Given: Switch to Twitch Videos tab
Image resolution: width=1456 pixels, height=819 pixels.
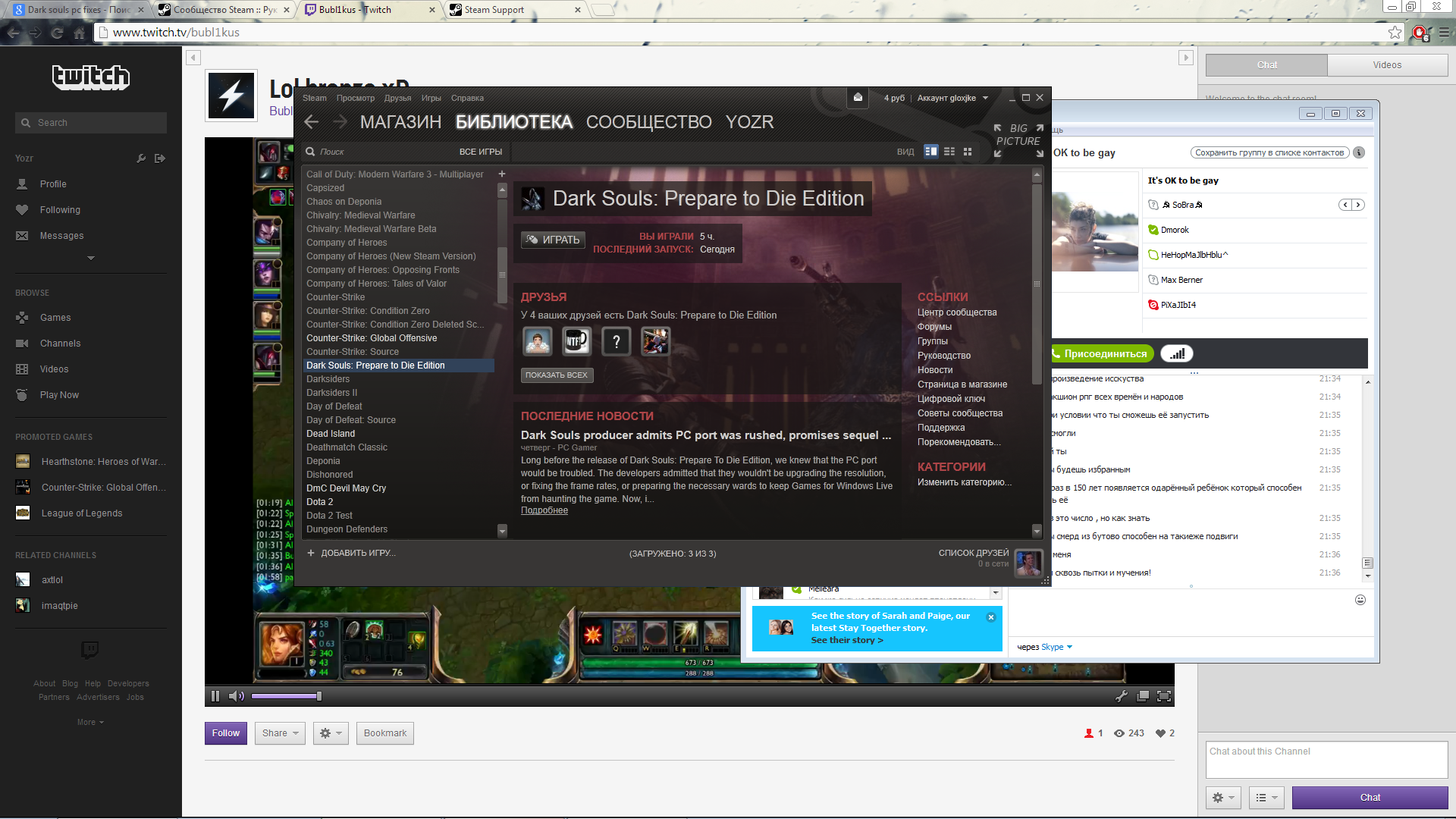Looking at the screenshot, I should click(1387, 65).
